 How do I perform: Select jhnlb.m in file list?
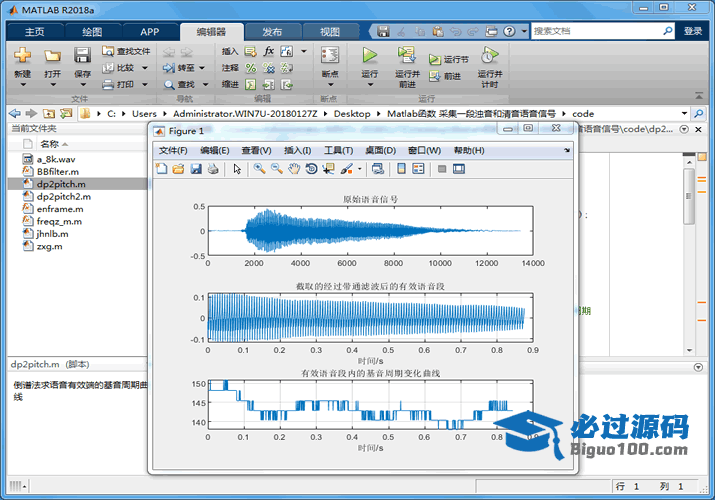pyautogui.click(x=52, y=234)
